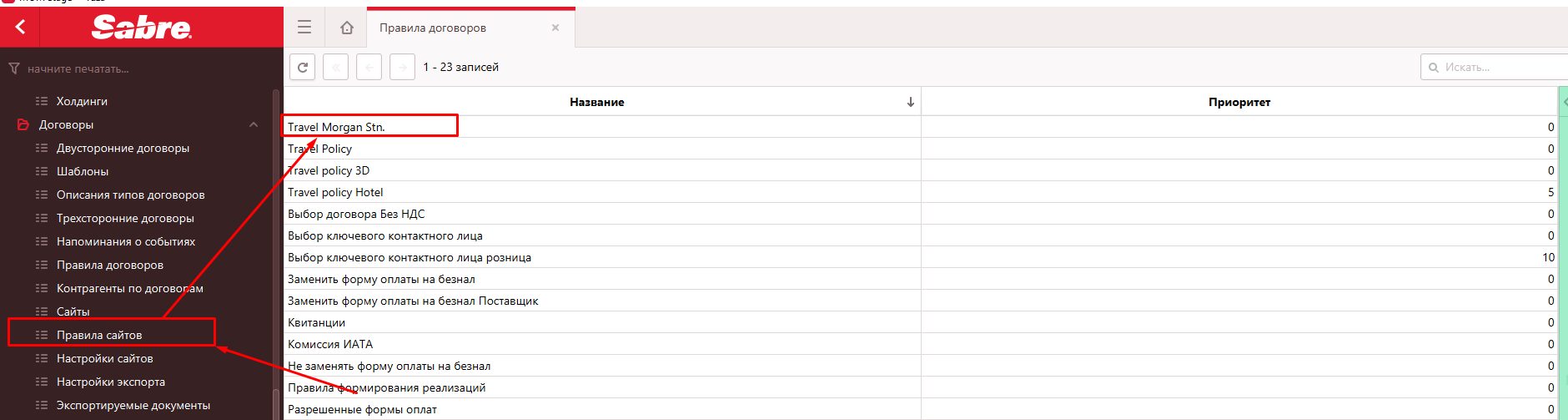Click the refresh records button

pyautogui.click(x=303, y=67)
